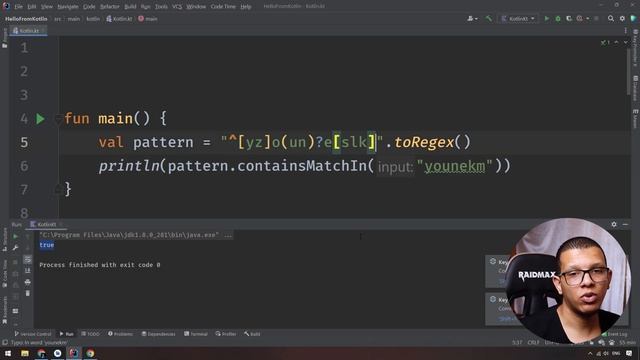This screenshot has width=640, height=360.
Task: Run the KotlinKt configuration with the toolbar play button
Action: pyautogui.click(x=547, y=18)
